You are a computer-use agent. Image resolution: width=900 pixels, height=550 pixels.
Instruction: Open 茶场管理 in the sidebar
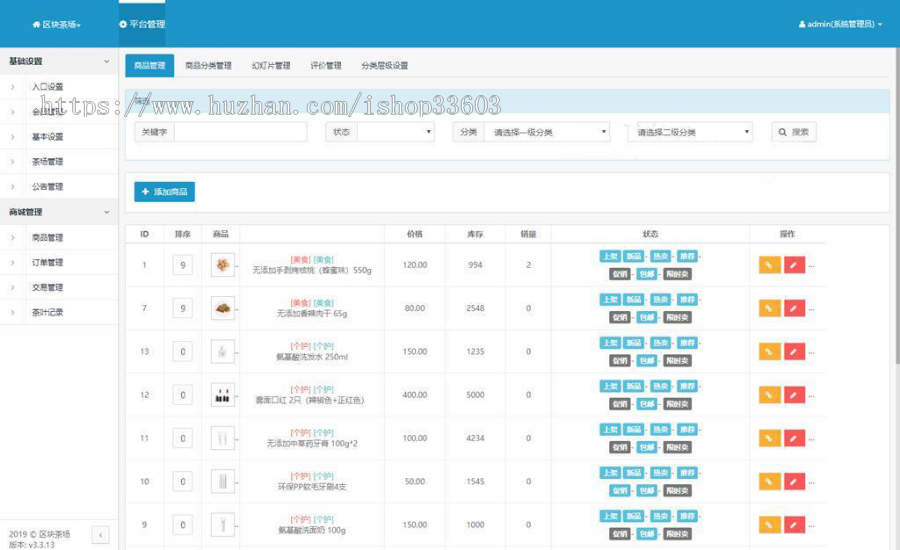coord(48,162)
